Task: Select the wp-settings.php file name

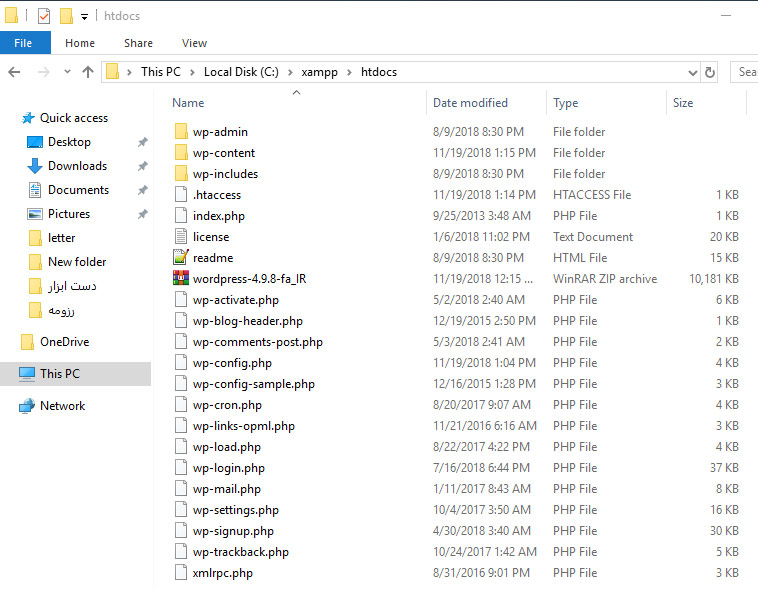Action: [236, 510]
